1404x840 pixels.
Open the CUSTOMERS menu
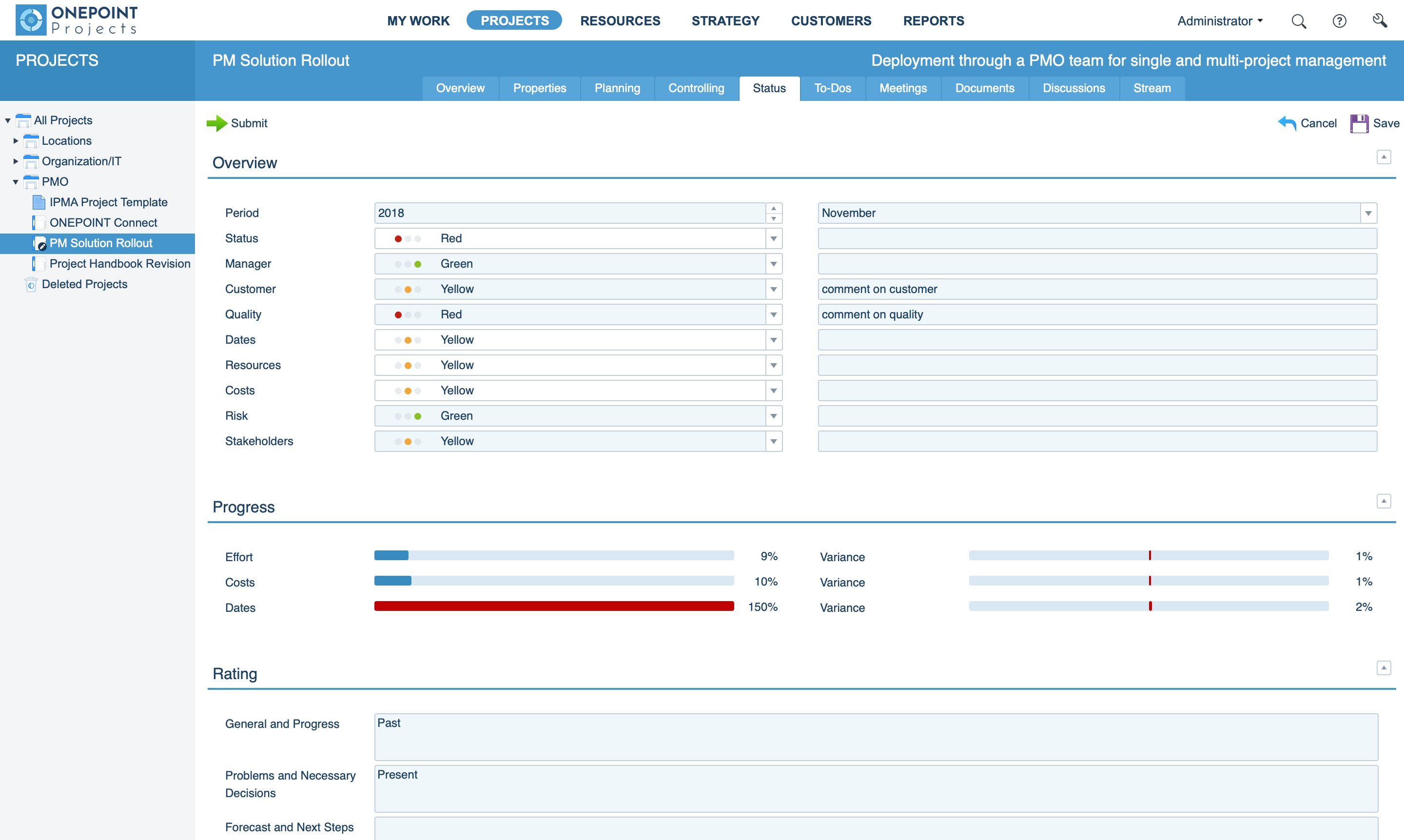pyautogui.click(x=831, y=21)
